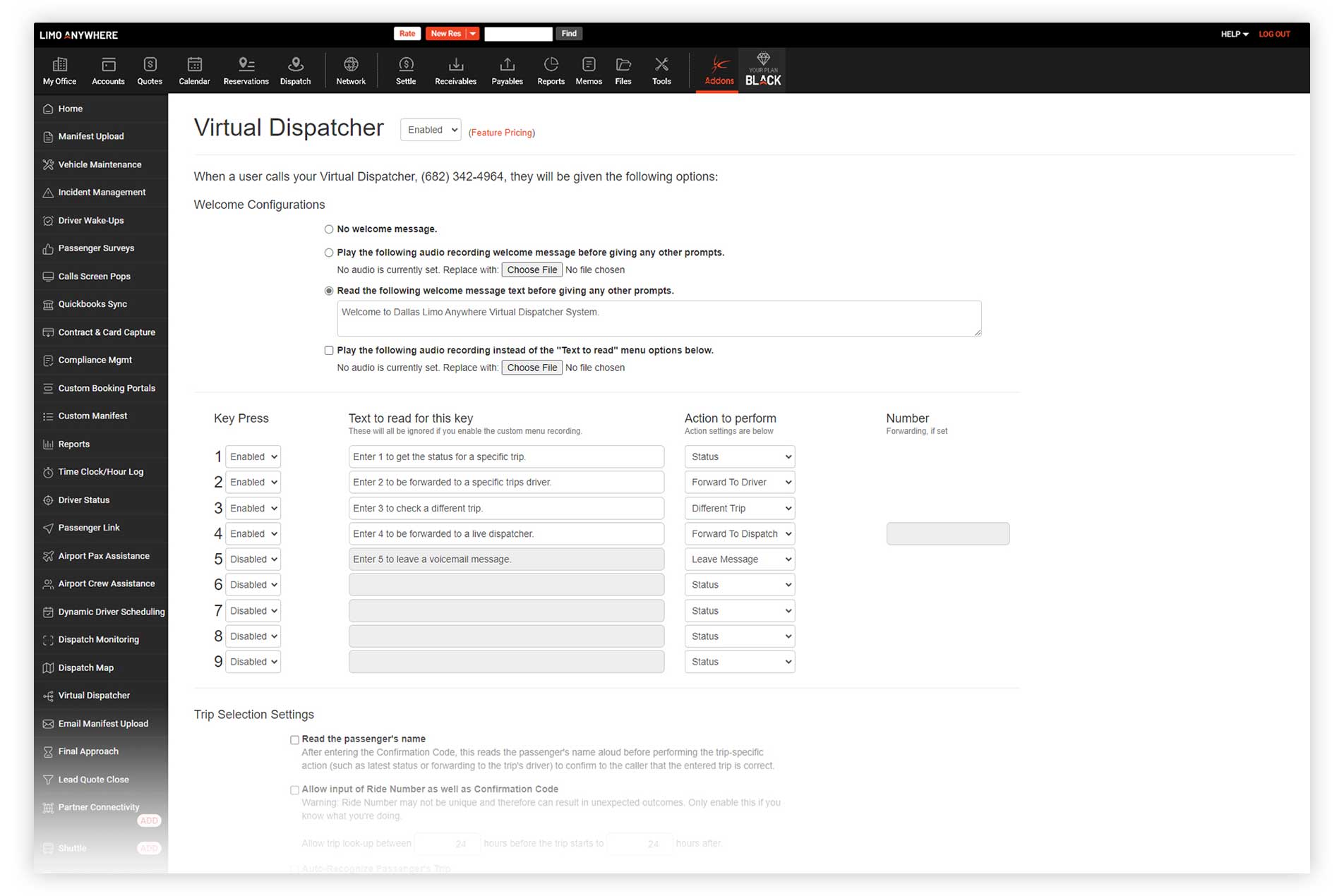
Task: Expand the key 5 Disabled dropdown
Action: [253, 559]
